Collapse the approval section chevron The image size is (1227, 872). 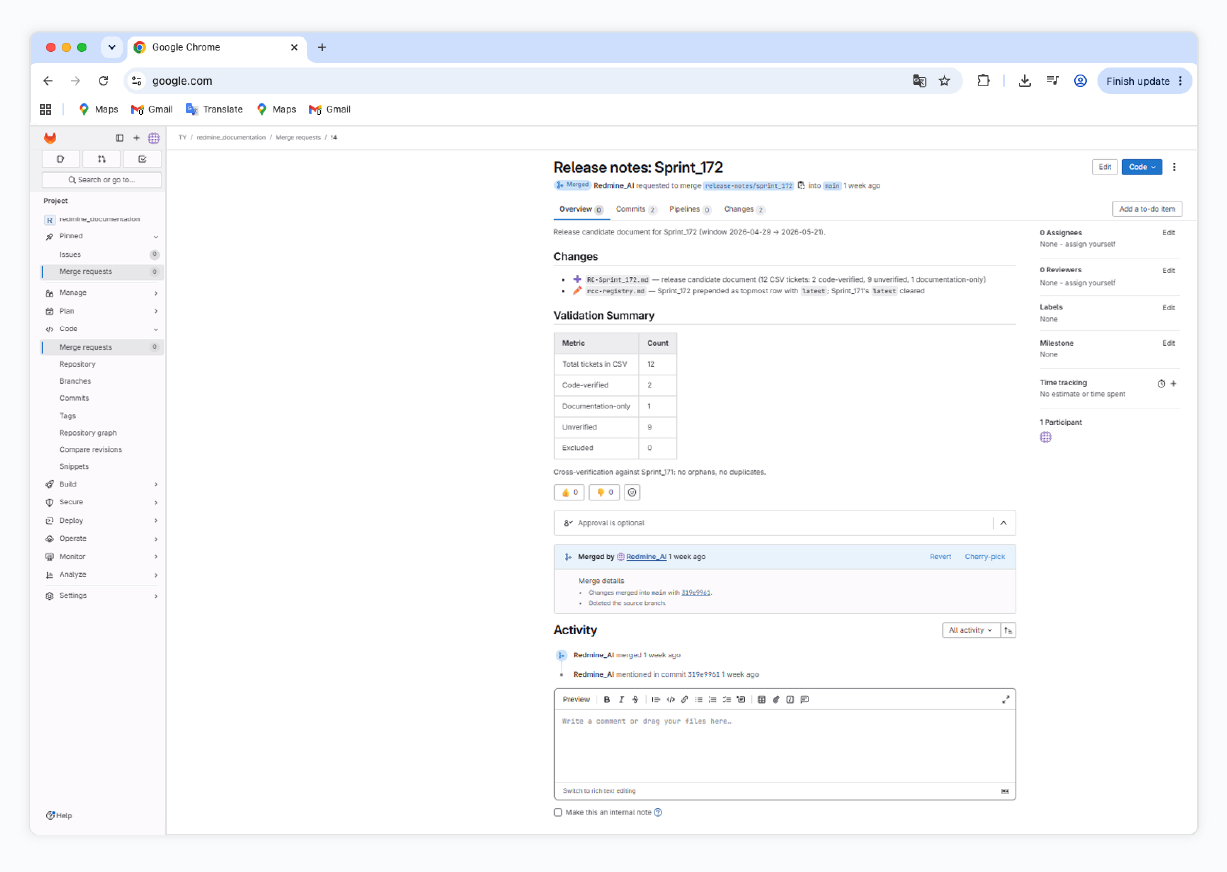tap(1003, 522)
